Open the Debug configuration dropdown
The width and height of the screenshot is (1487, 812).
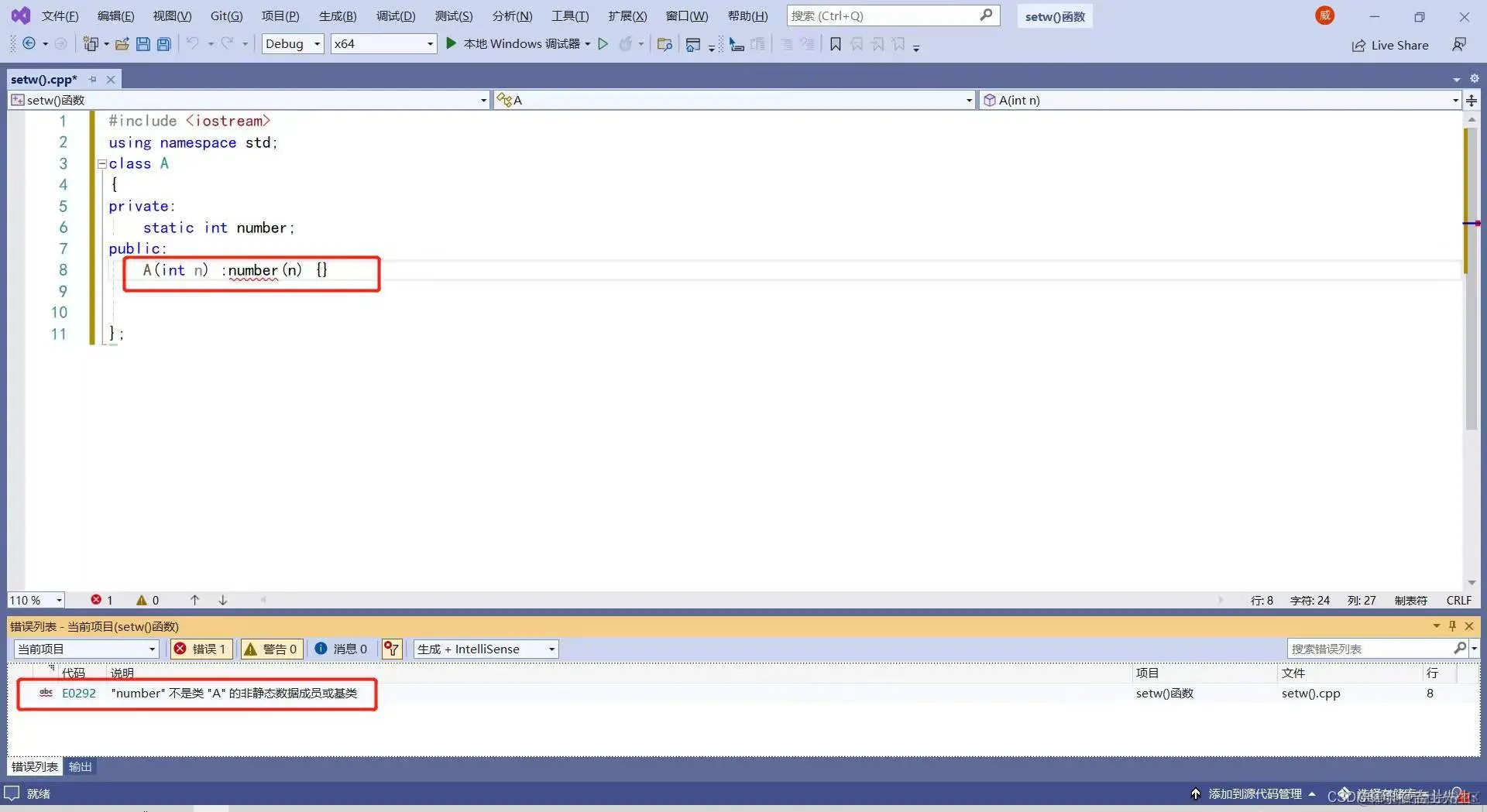(x=292, y=44)
